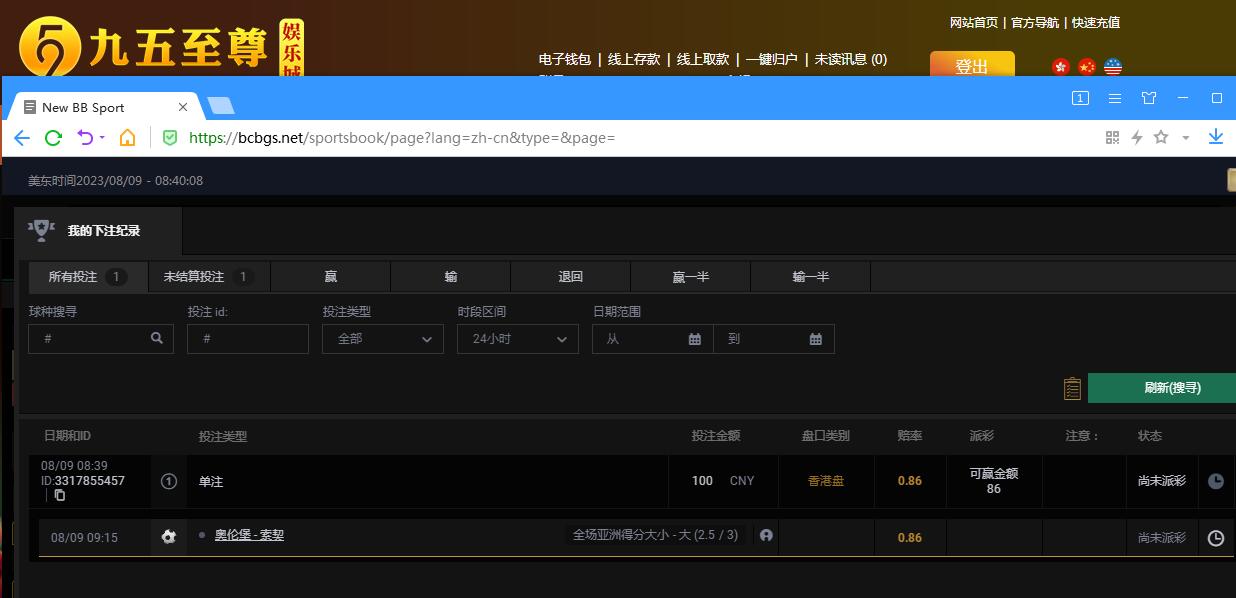Open the browser home page icon
Viewport: 1236px width, 598px height.
127,138
